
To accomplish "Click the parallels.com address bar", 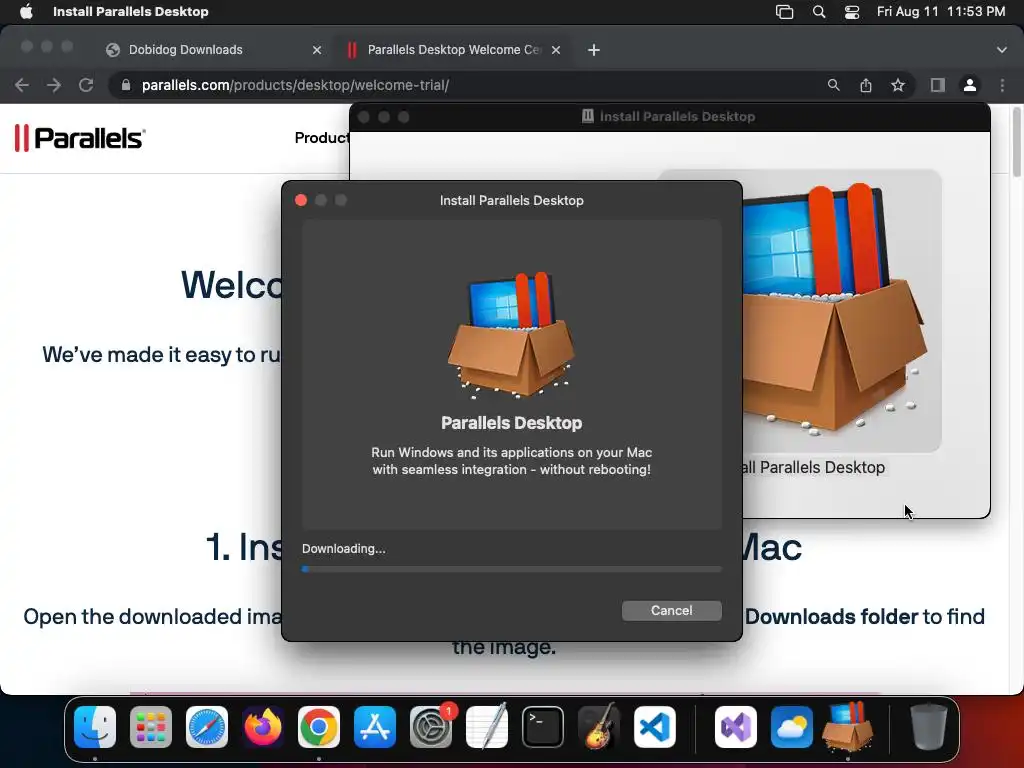I will click(x=470, y=85).
